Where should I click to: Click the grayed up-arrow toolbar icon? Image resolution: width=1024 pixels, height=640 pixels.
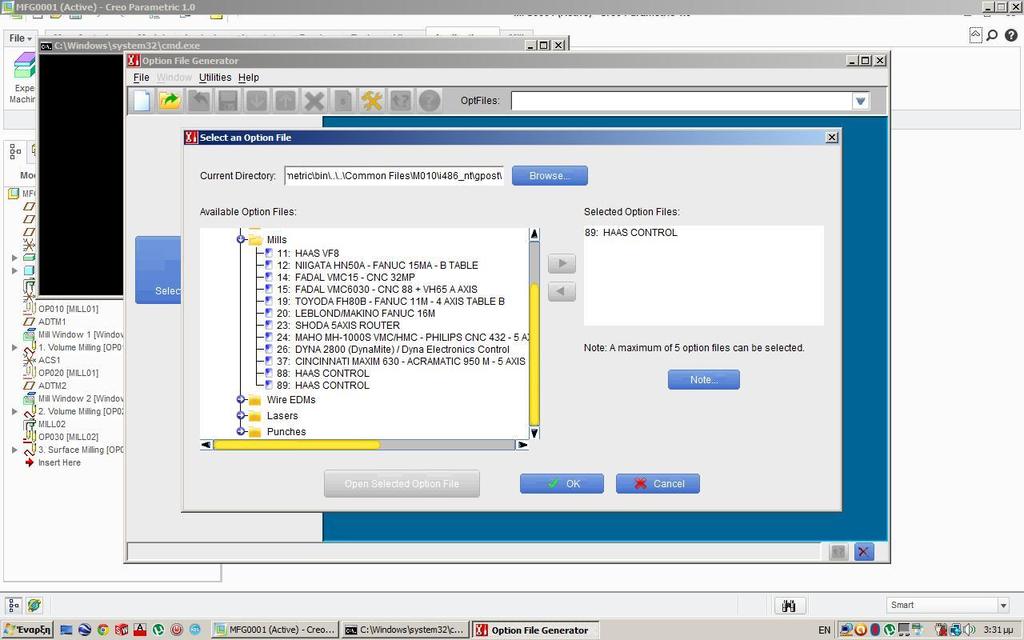click(285, 101)
